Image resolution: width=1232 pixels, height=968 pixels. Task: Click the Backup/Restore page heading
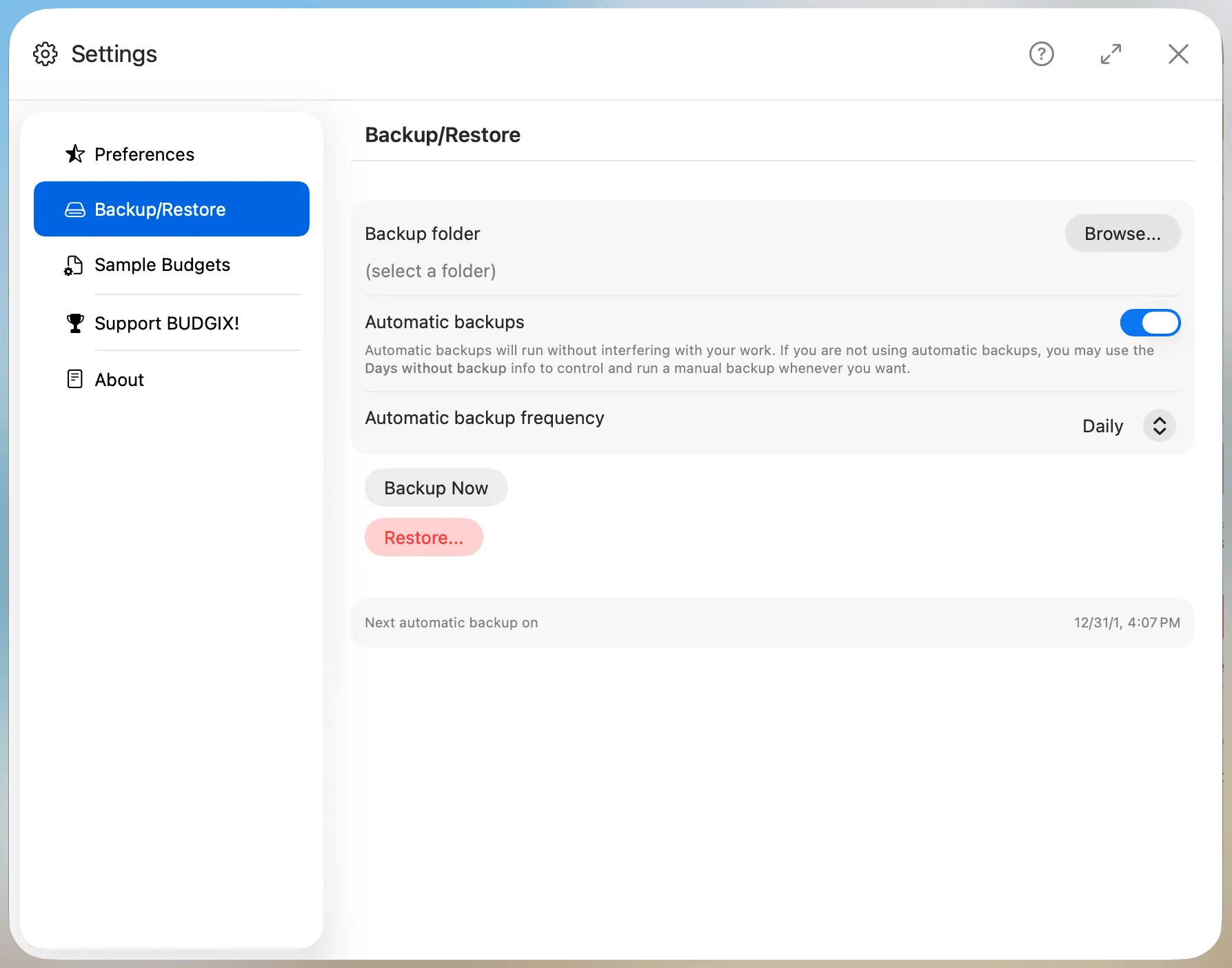[x=443, y=134]
